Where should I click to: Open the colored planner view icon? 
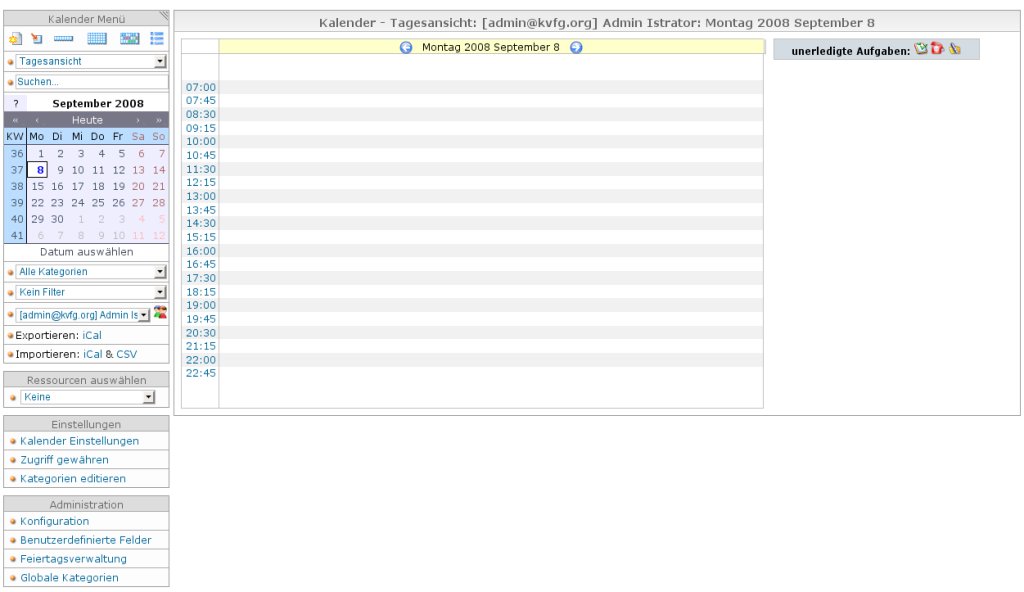129,39
